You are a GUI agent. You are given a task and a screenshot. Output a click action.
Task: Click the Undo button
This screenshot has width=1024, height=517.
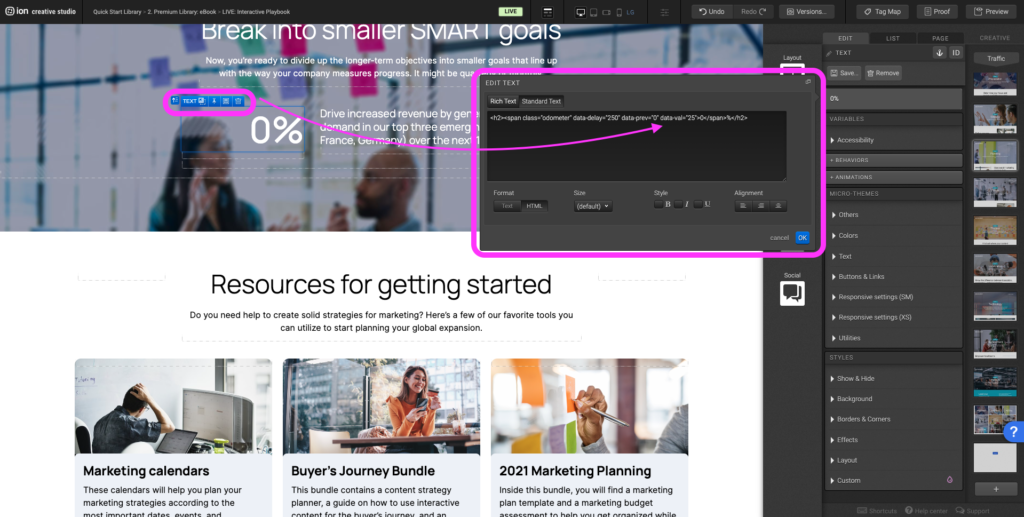(x=712, y=12)
